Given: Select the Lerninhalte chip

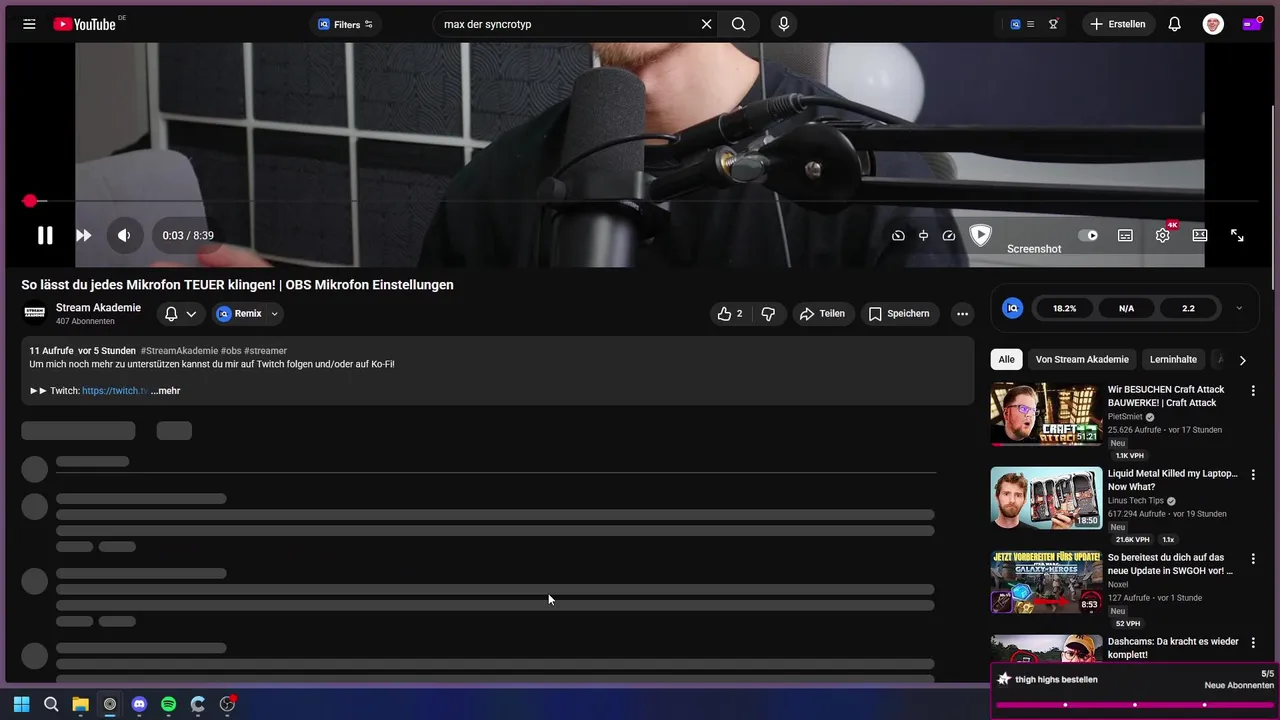Looking at the screenshot, I should 1173,359.
